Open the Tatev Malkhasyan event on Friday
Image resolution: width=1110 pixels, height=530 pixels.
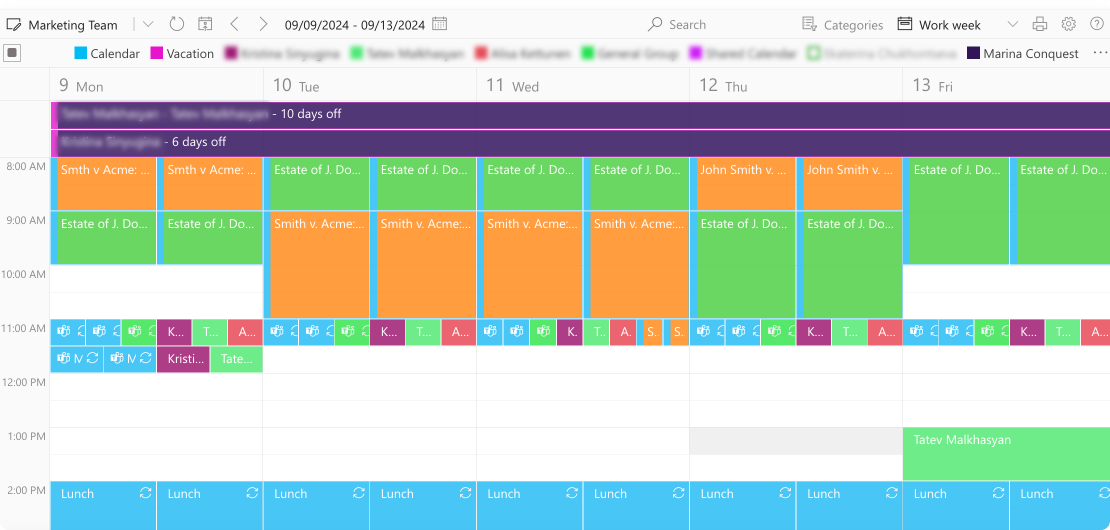coord(1006,454)
